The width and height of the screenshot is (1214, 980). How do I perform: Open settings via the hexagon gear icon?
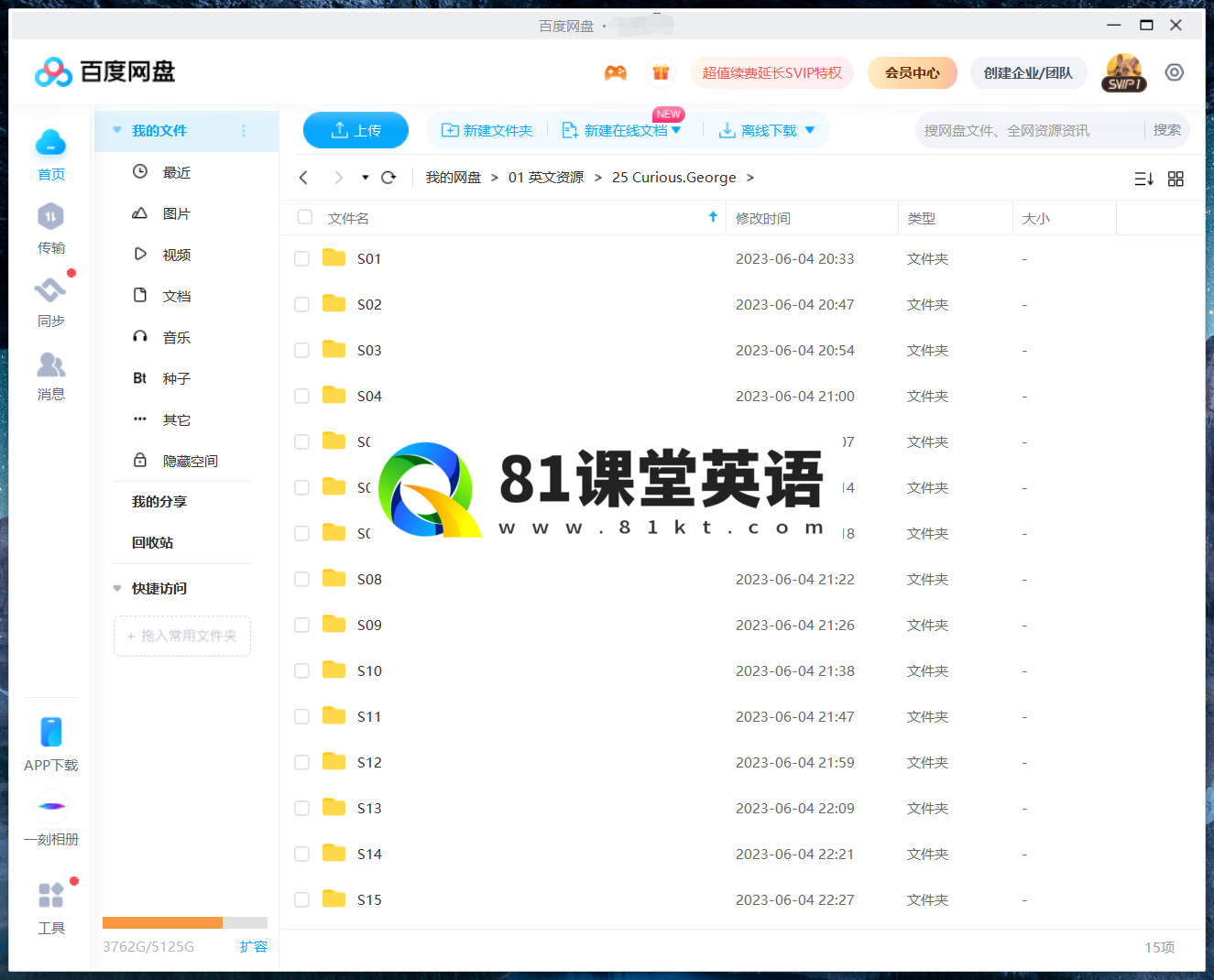1175,72
